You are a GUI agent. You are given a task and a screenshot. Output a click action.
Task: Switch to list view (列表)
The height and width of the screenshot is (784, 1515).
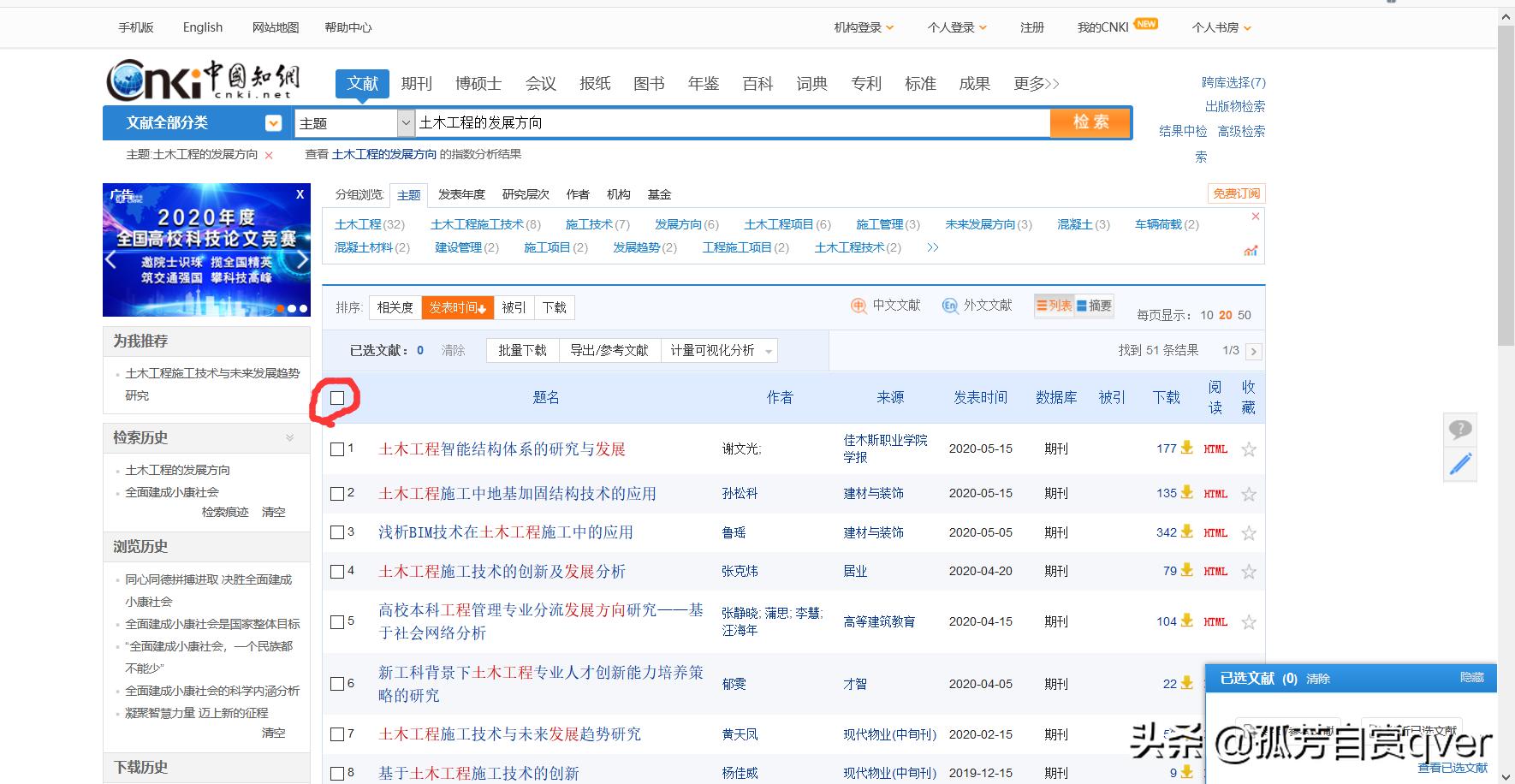click(x=1055, y=306)
